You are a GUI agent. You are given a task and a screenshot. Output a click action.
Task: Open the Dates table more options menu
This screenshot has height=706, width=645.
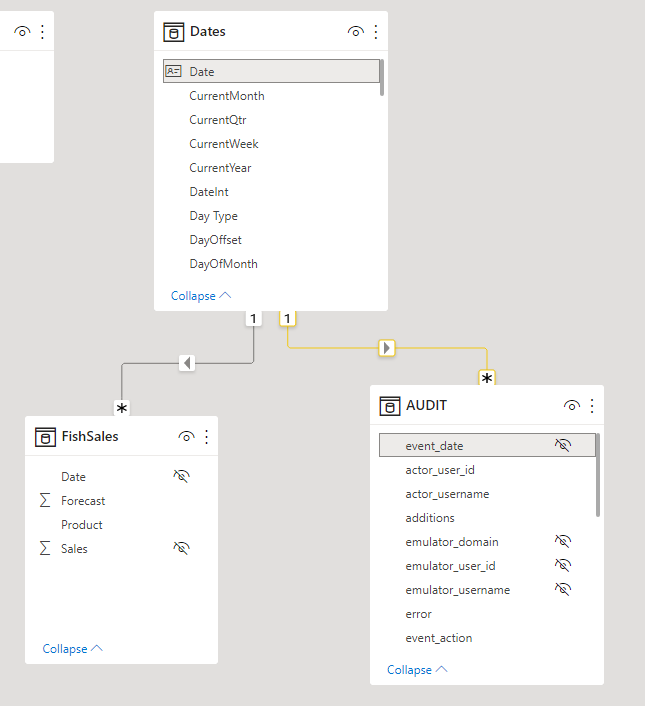click(376, 32)
